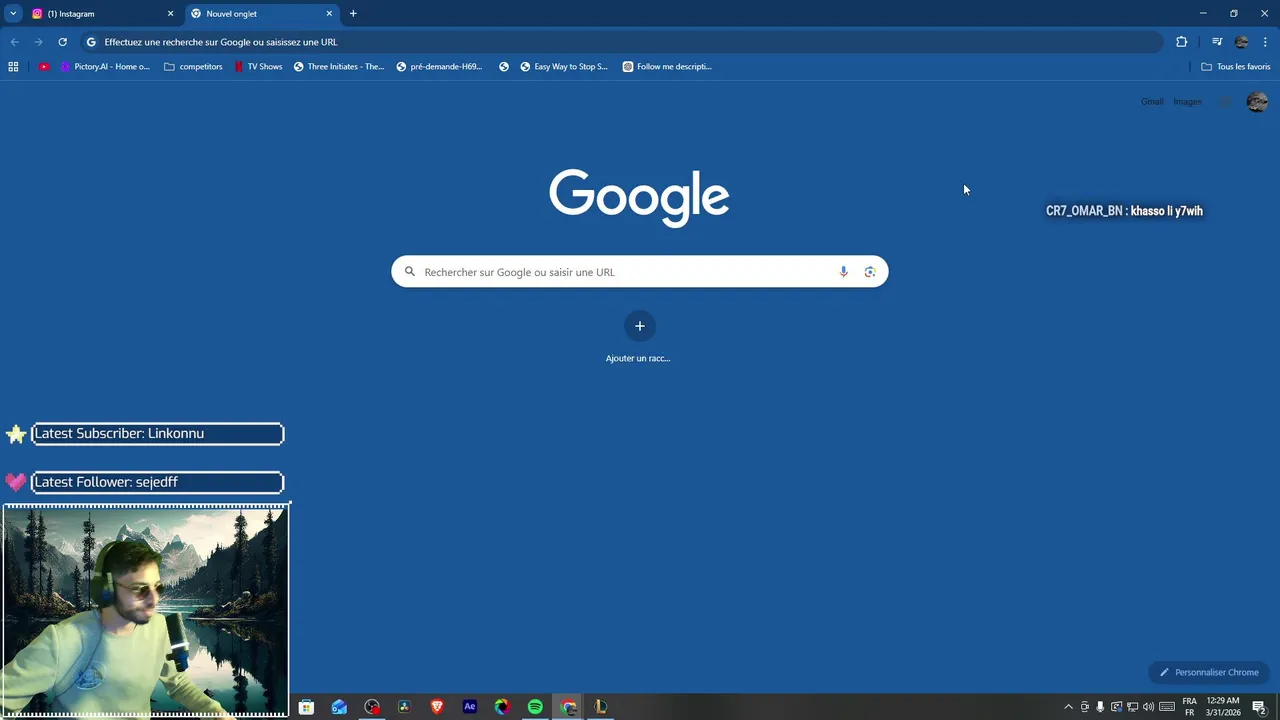
Task: Click the browser back arrow
Action: (x=14, y=42)
